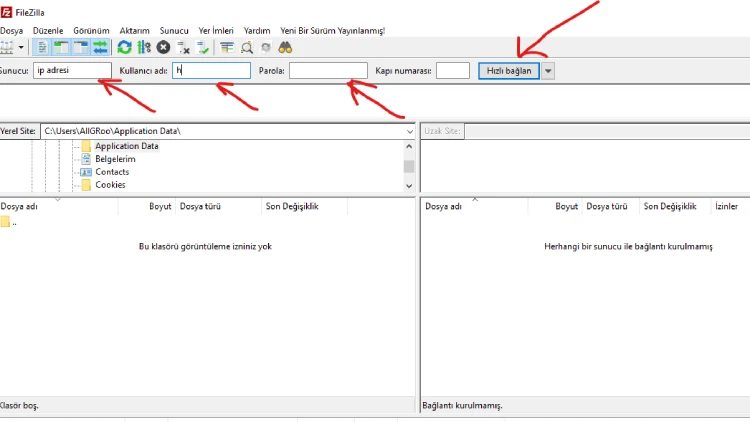750x422 pixels.
Task: Click the local tree scrollbar down arrow
Action: [x=409, y=185]
